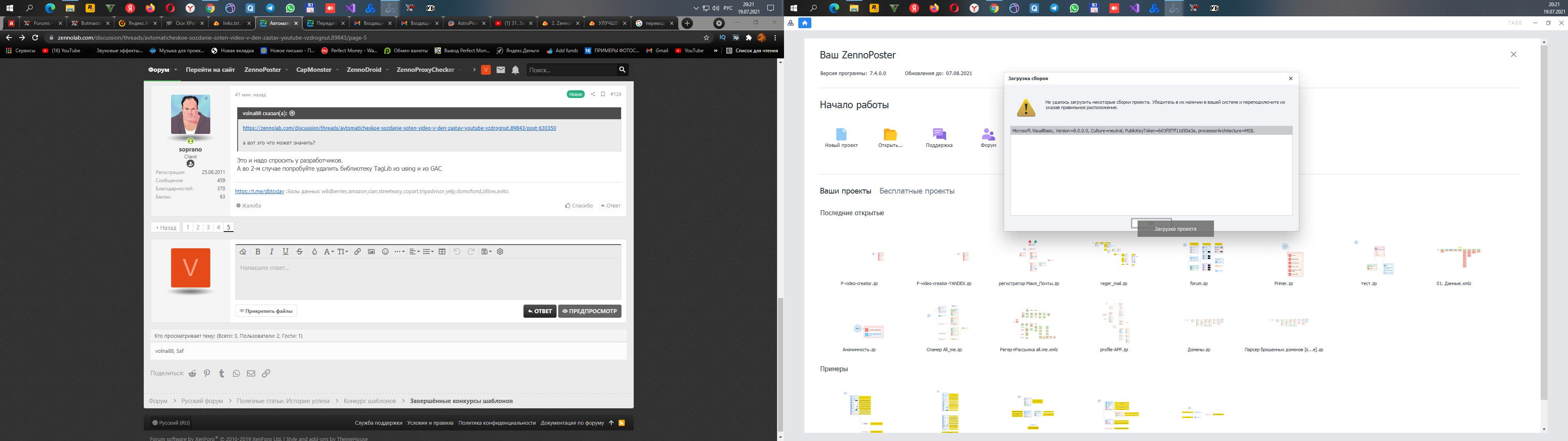Open the Новый проект icon
The width and height of the screenshot is (1568, 441).
tap(841, 138)
